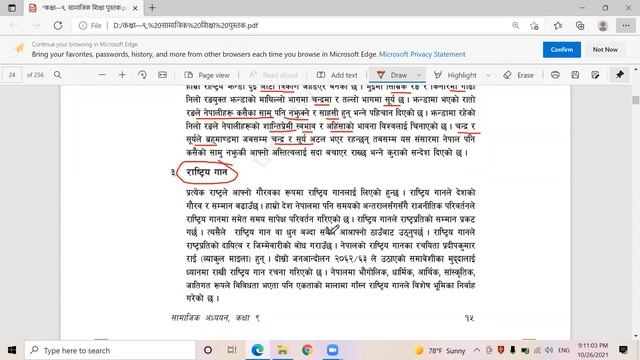Image resolution: width=640 pixels, height=360 pixels.
Task: Open a new browser tab
Action: click(x=152, y=8)
